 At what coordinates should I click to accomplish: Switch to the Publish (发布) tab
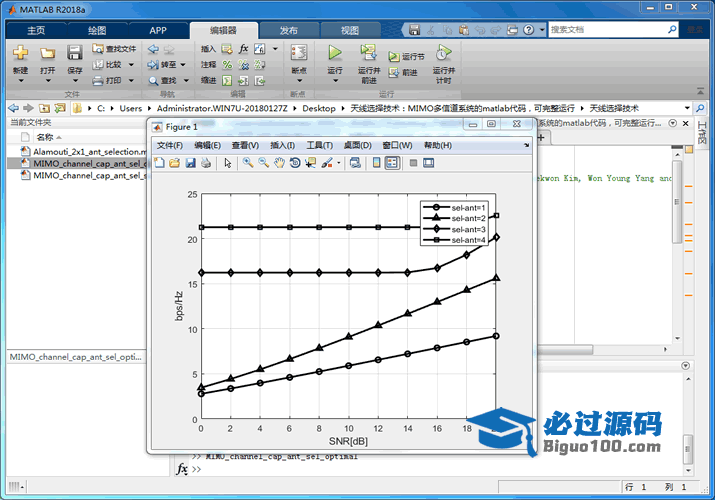[x=288, y=30]
